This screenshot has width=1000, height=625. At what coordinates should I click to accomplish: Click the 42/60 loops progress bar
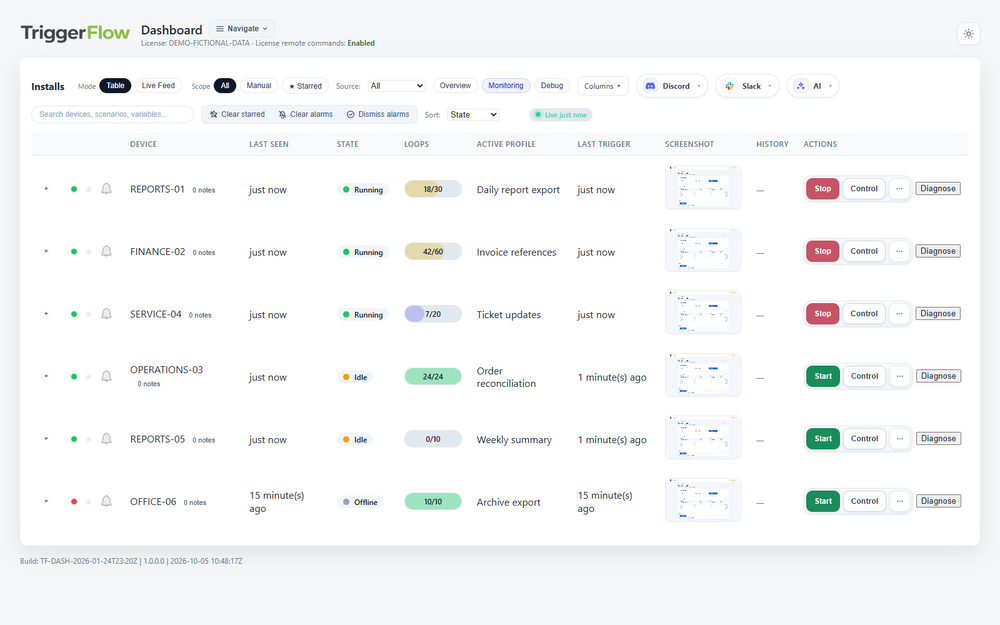click(x=433, y=252)
